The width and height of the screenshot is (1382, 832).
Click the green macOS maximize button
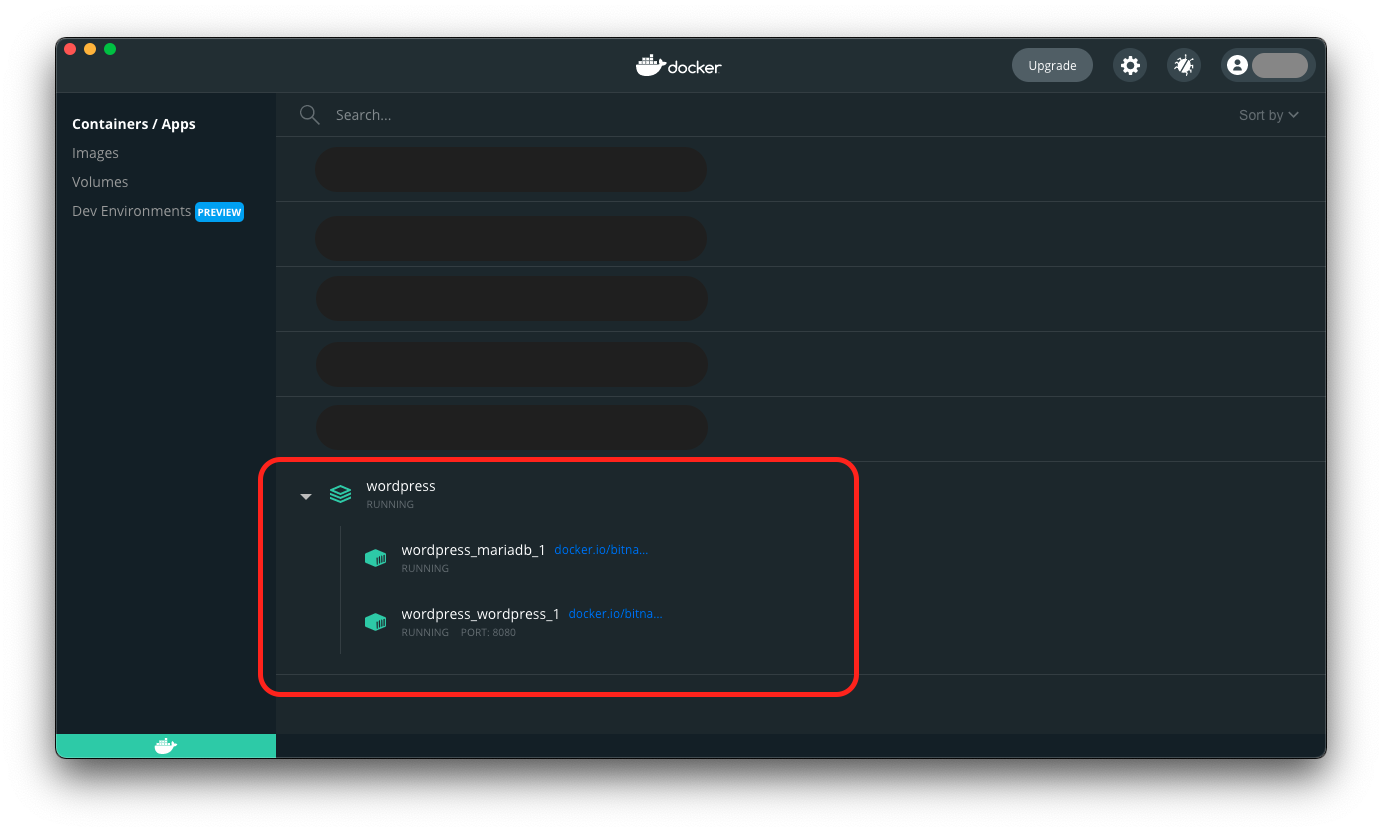point(110,49)
